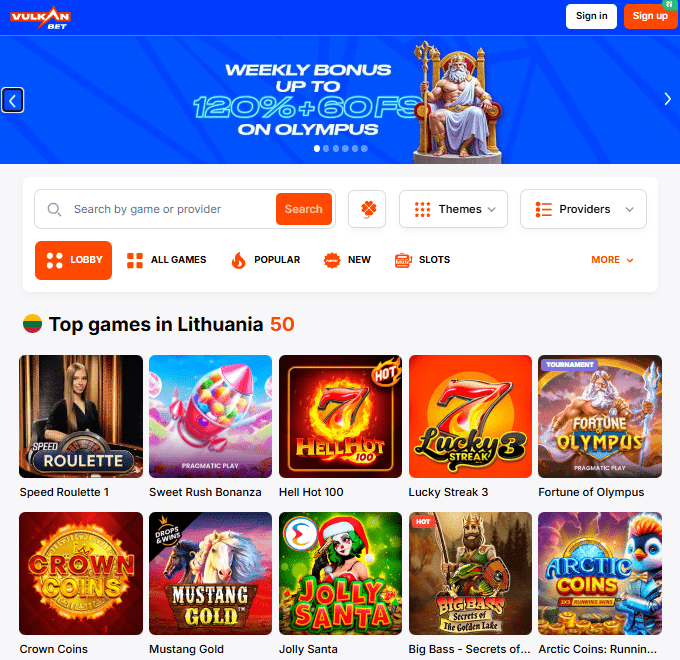The width and height of the screenshot is (680, 660).
Task: Click the Sign in button
Action: 591,16
